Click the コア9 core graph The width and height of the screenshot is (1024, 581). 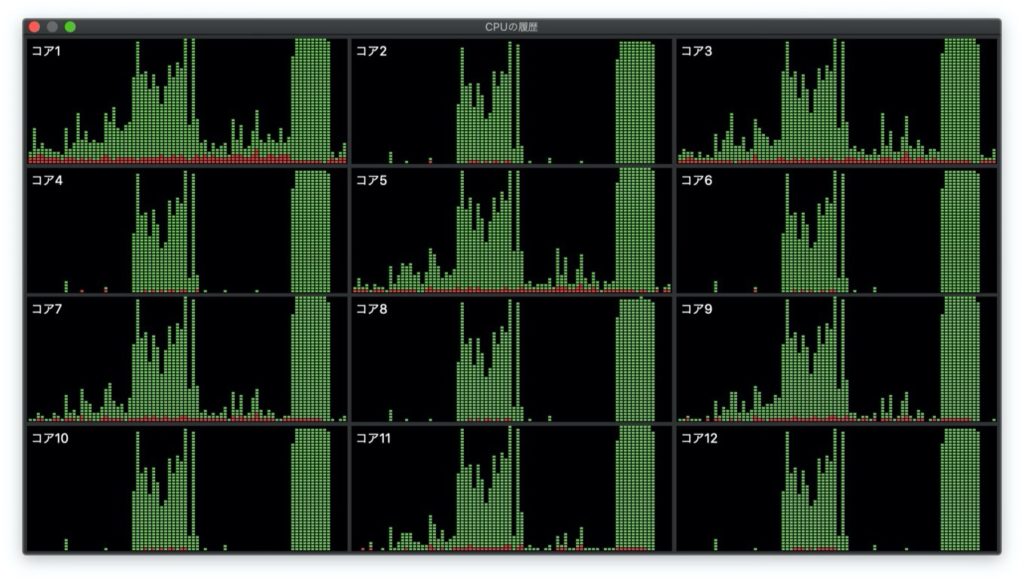tap(836, 360)
